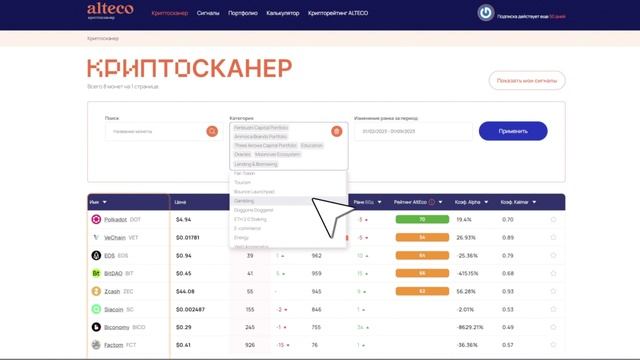The height and width of the screenshot is (360, 640).
Task: Click the alteco logo
Action: click(x=110, y=11)
